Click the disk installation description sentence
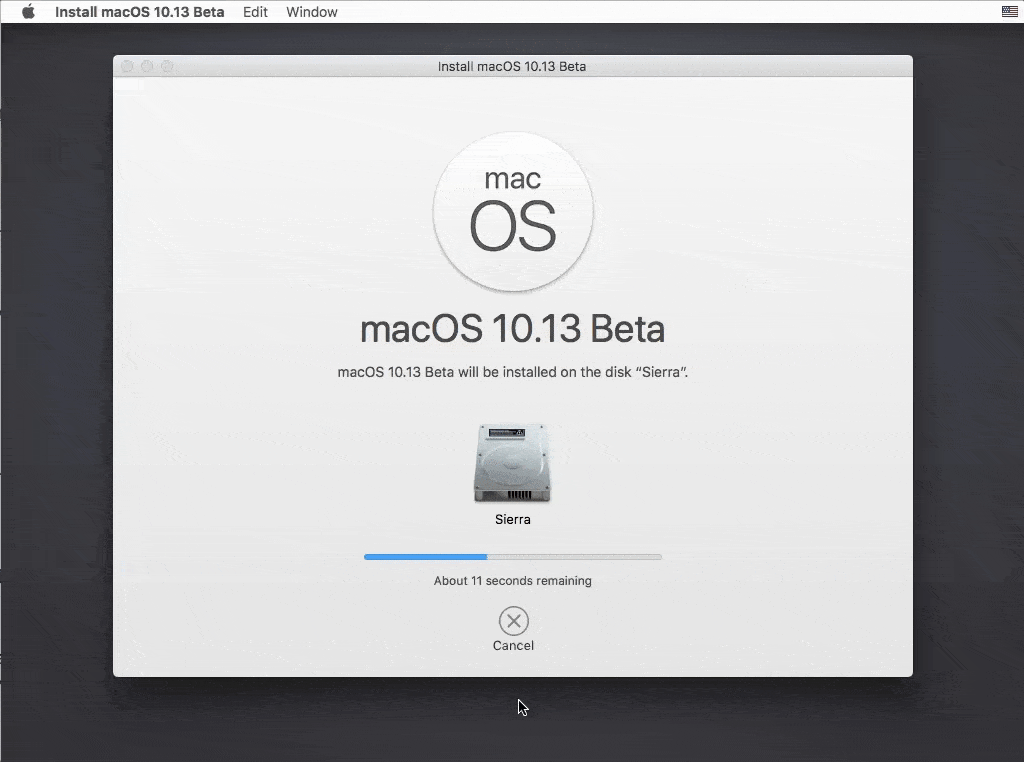The height and width of the screenshot is (762, 1024). [513, 371]
